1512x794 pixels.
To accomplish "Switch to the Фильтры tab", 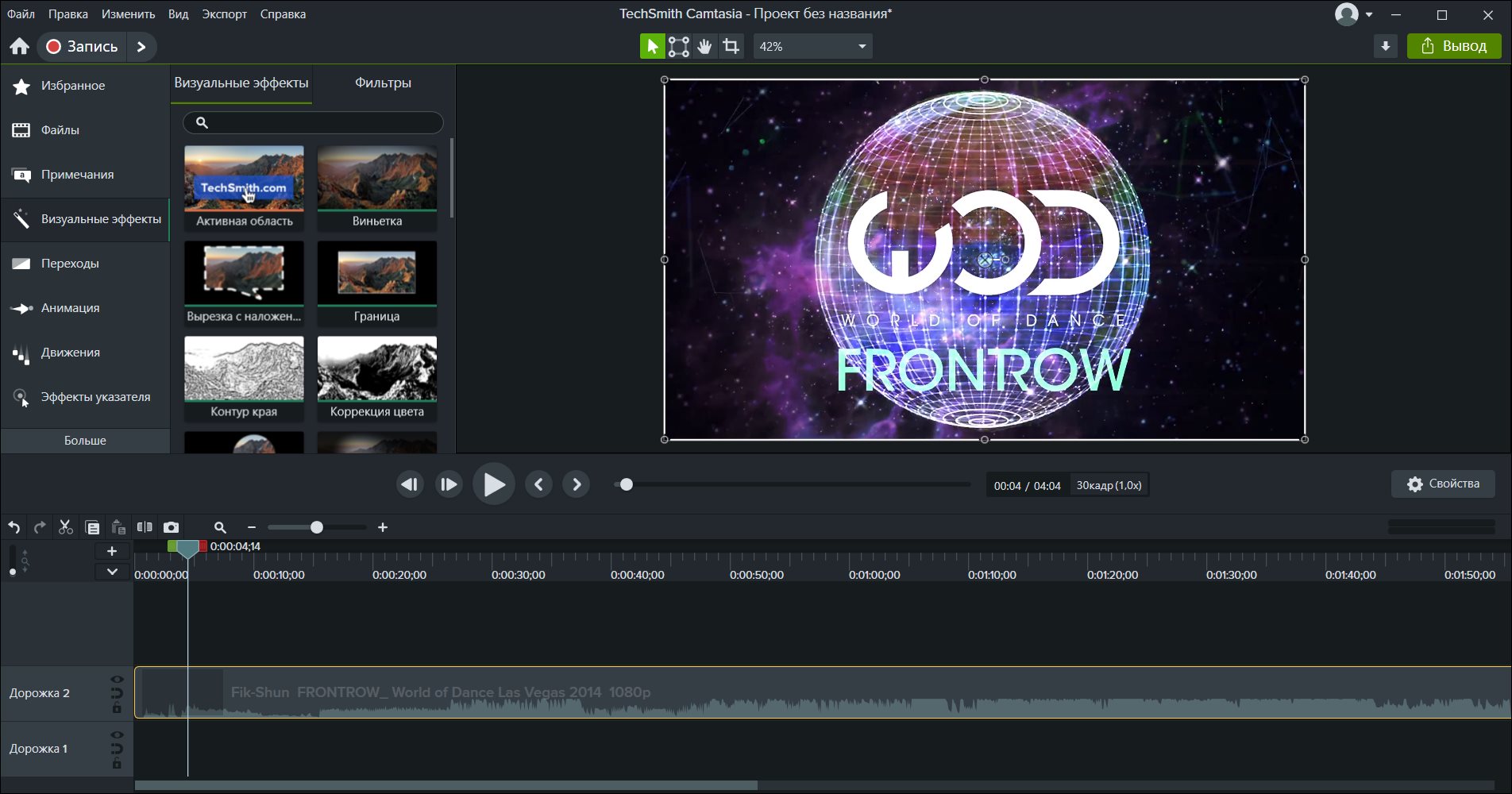I will coord(383,83).
